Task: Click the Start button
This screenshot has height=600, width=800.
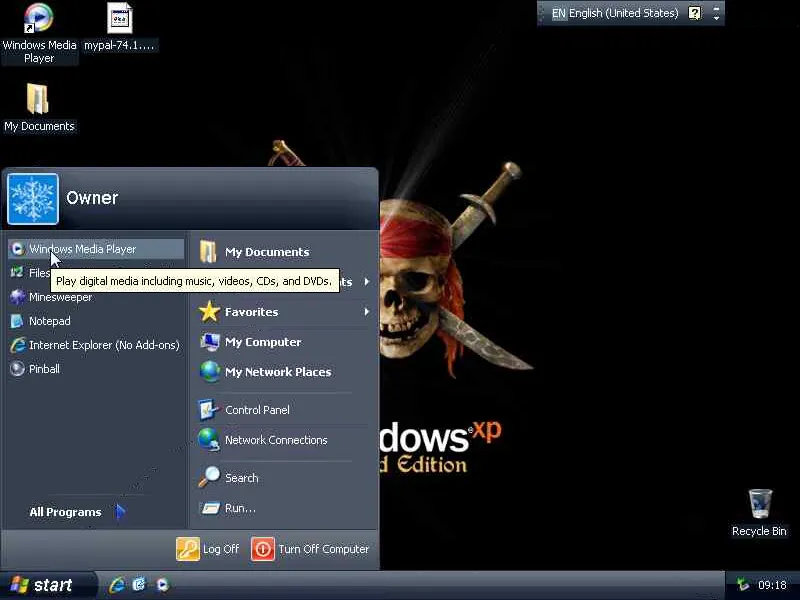Action: point(47,585)
